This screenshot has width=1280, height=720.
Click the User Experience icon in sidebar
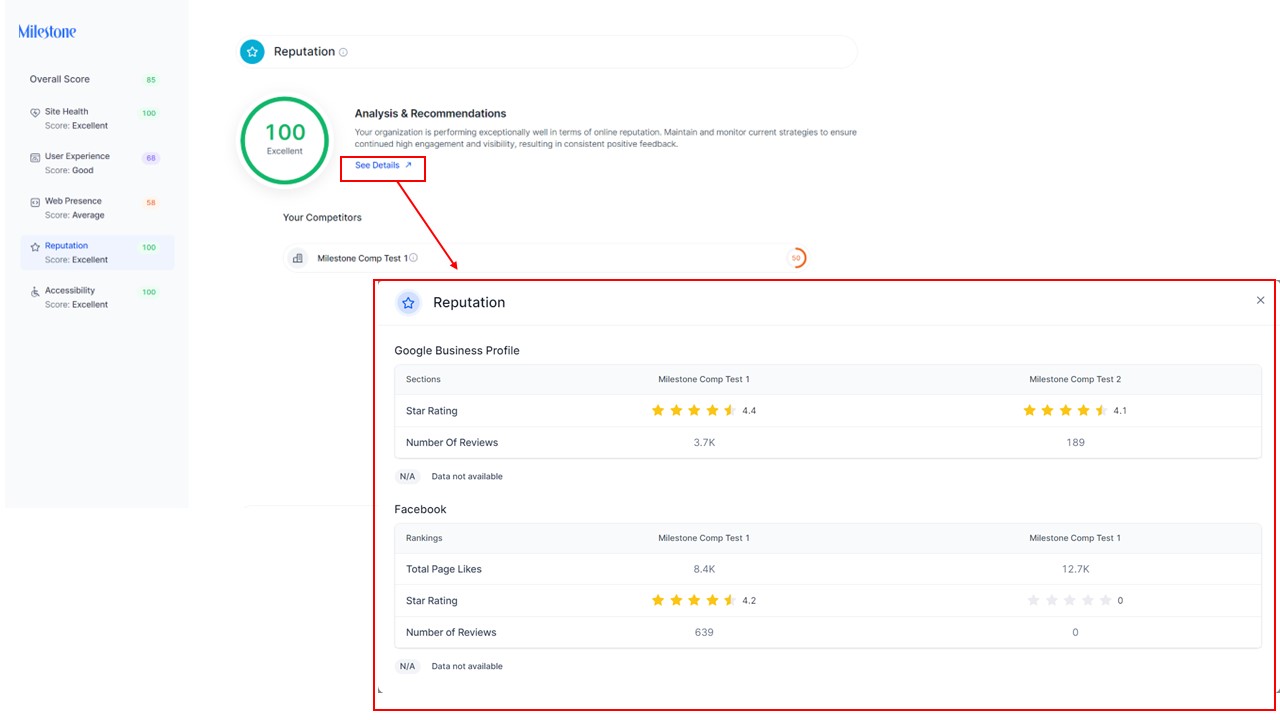(35, 157)
